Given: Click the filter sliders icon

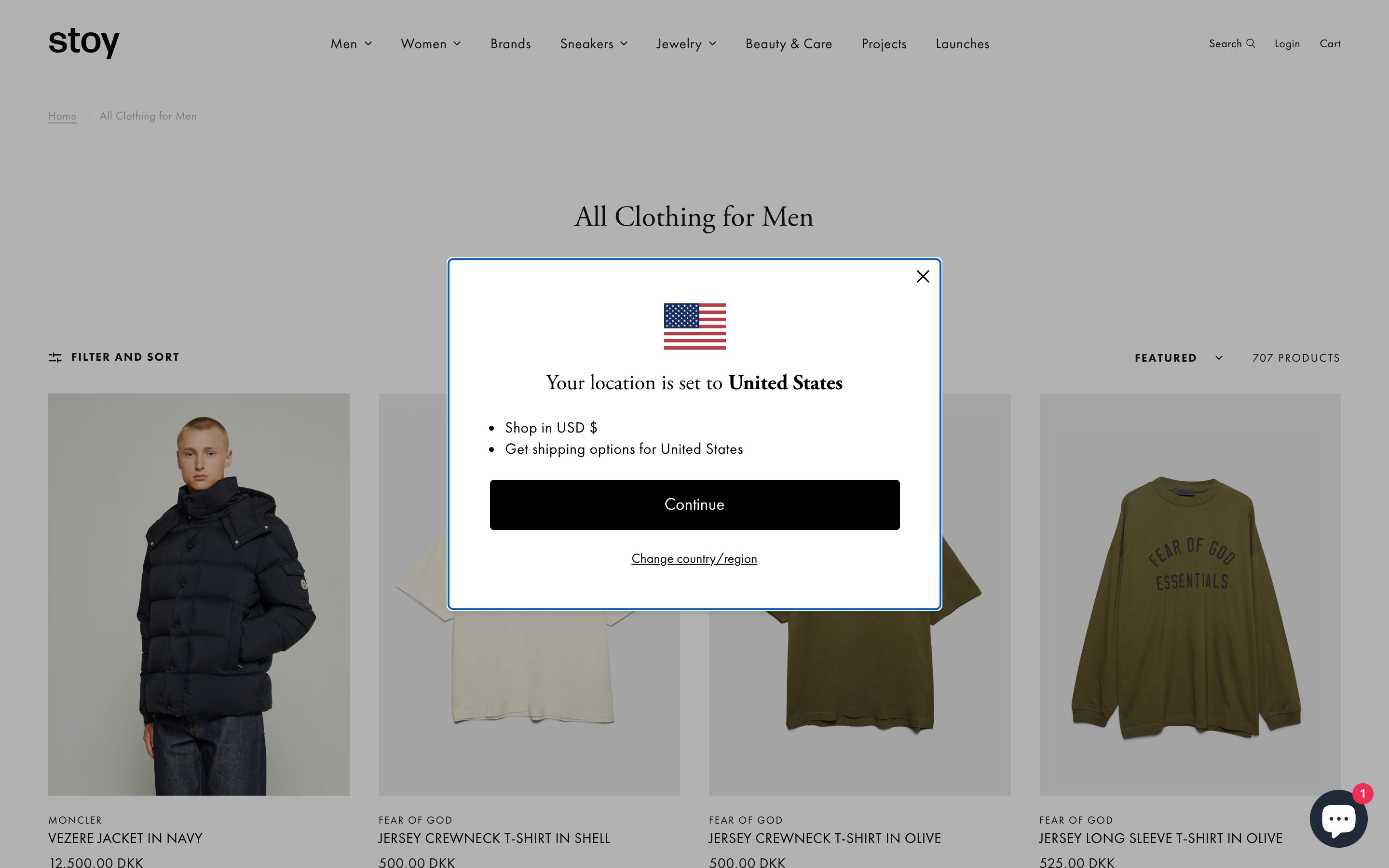Looking at the screenshot, I should tap(55, 357).
